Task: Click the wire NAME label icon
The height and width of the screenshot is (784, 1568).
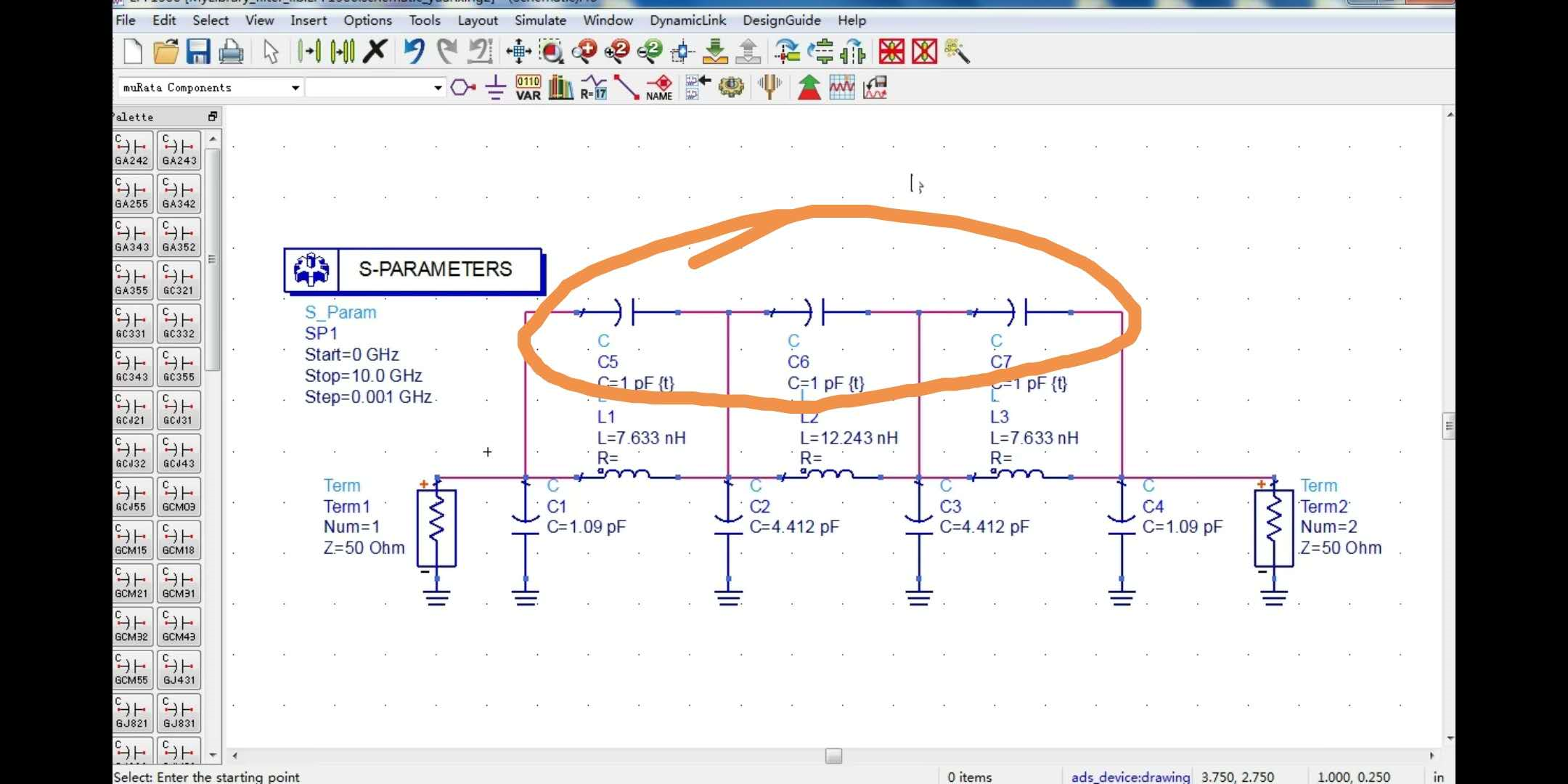Action: point(659,88)
